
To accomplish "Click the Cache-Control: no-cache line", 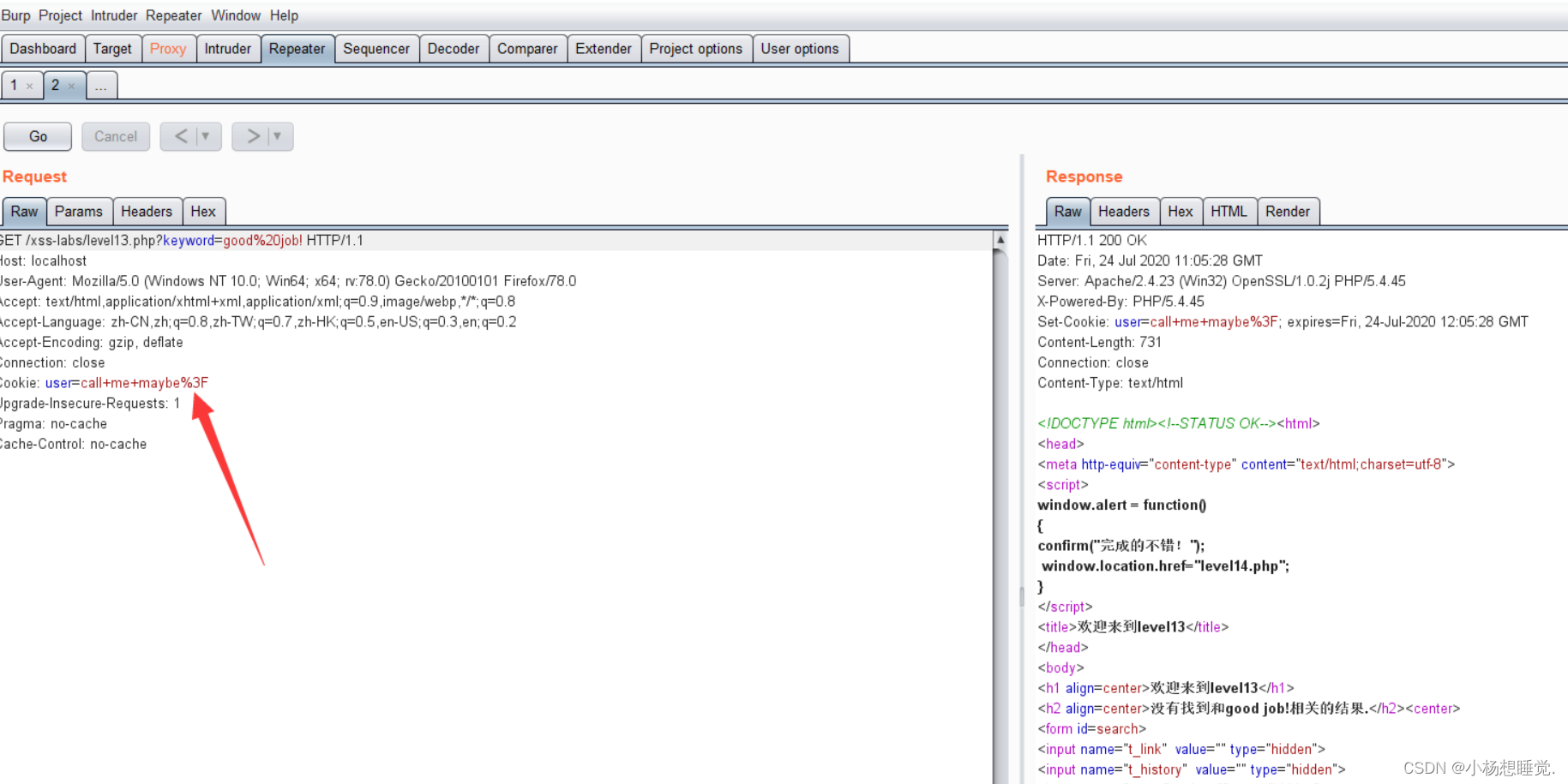I will (74, 445).
